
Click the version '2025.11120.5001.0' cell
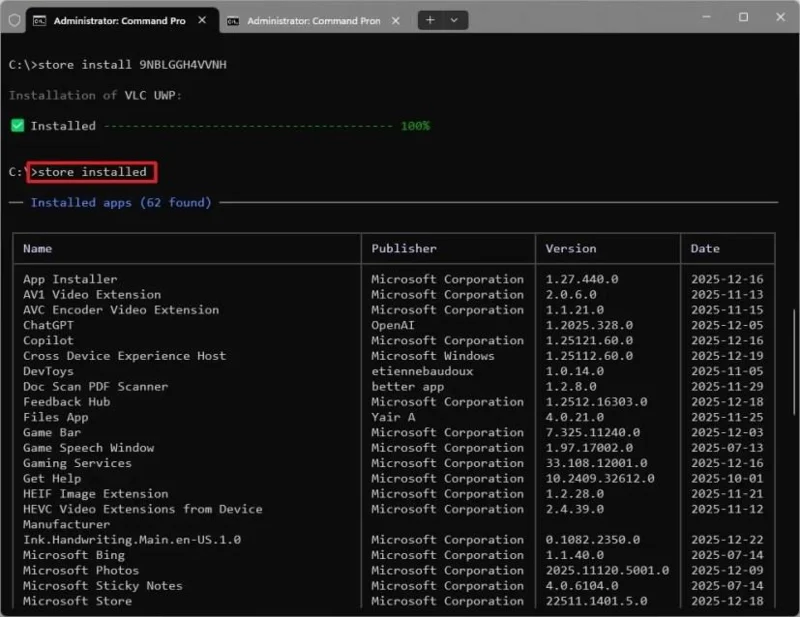pos(607,570)
